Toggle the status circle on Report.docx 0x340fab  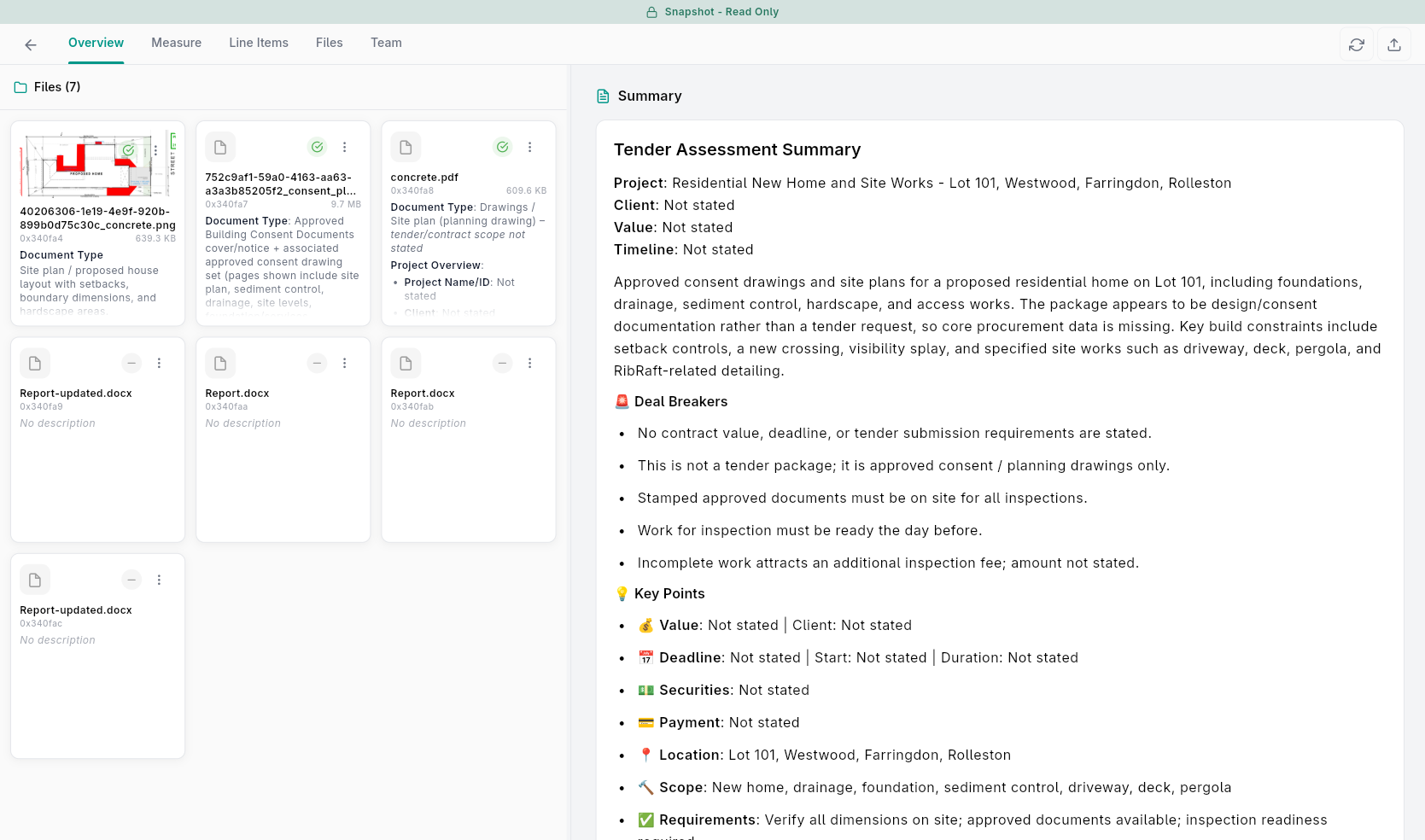pyautogui.click(x=502, y=363)
